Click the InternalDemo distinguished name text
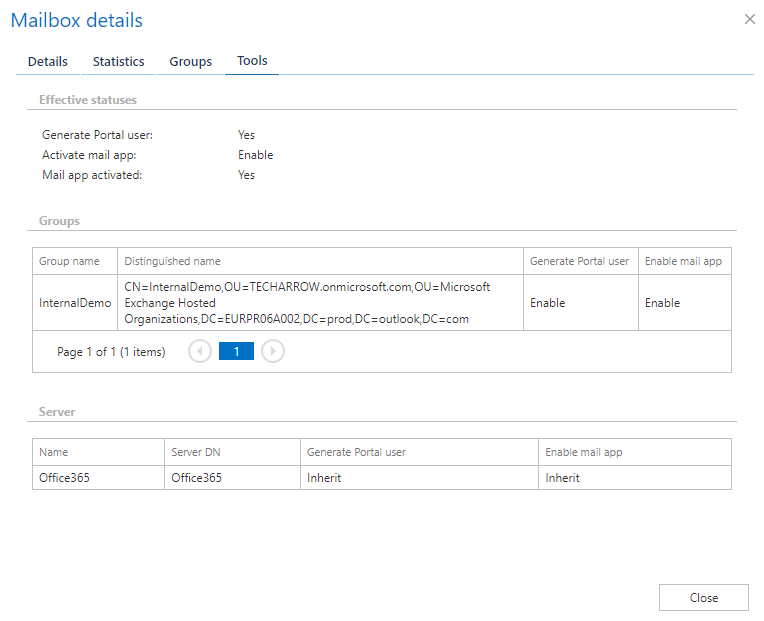The image size is (764, 621). pyautogui.click(x=307, y=303)
